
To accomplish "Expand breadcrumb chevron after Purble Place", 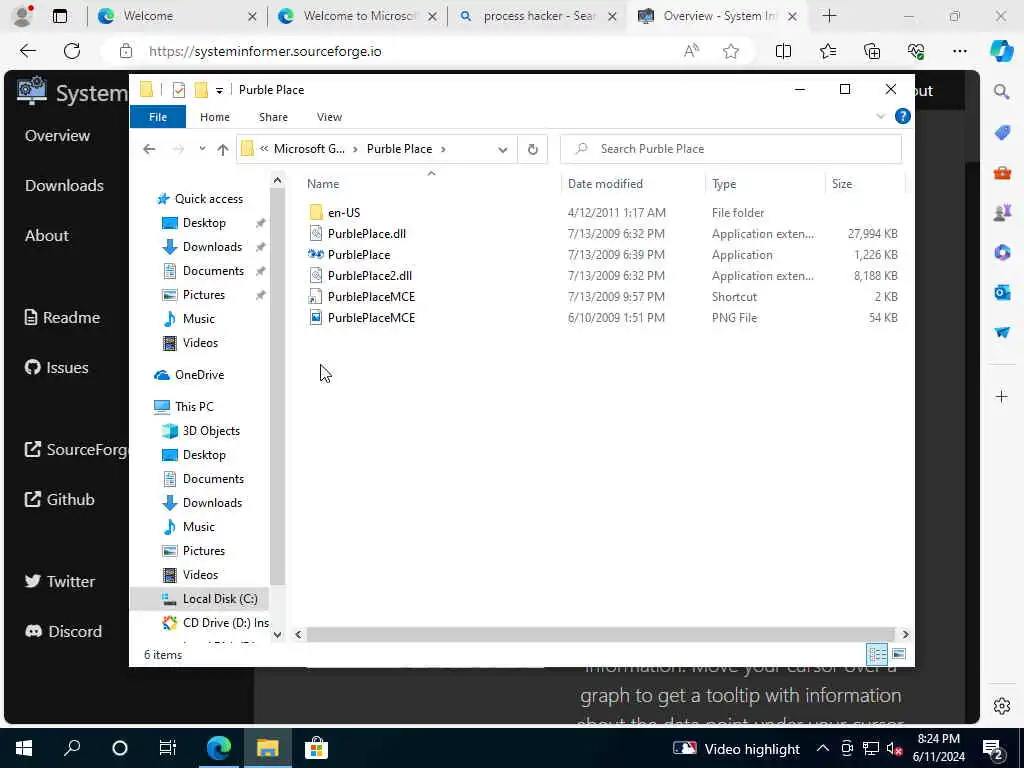I will pos(443,150).
